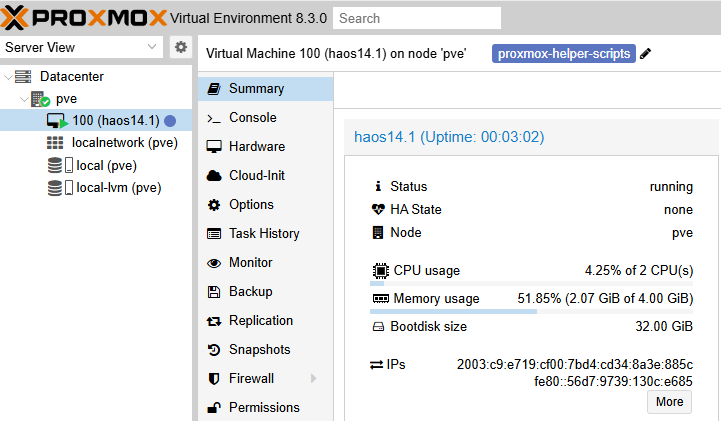Open the Firewall tab
The height and width of the screenshot is (421, 721).
(x=265, y=378)
